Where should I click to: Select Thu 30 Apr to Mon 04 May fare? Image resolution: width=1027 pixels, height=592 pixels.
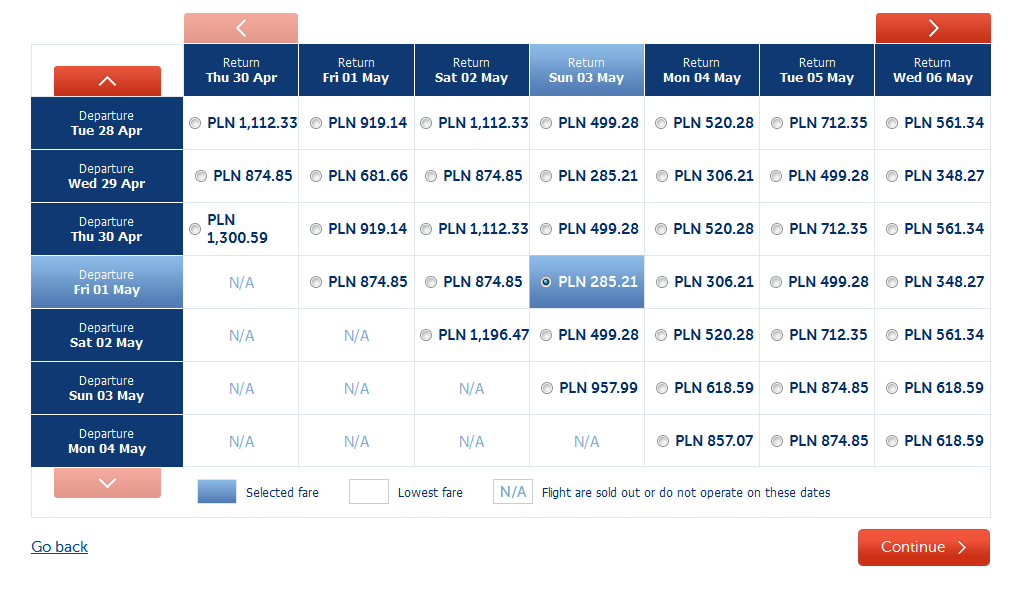tap(661, 229)
